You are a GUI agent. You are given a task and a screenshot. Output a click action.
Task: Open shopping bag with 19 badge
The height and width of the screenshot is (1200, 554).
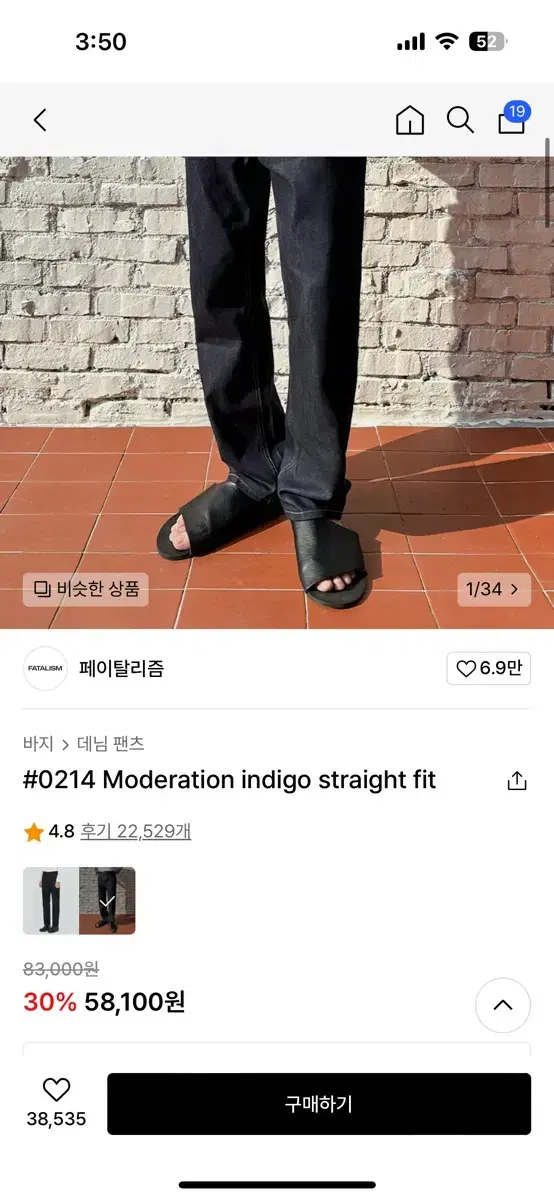[512, 119]
